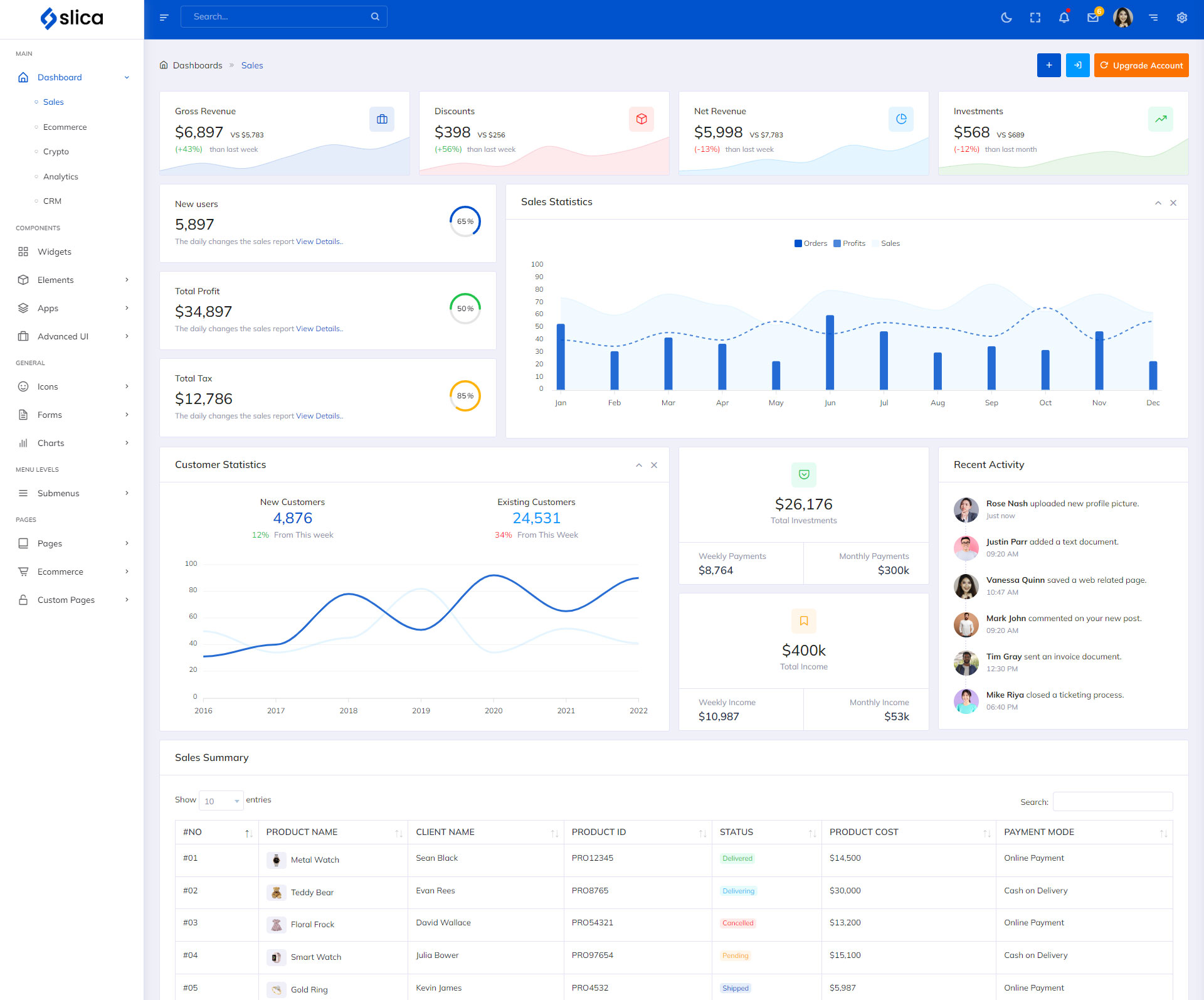Click the blue plus button
This screenshot has height=1000, width=1204.
[1048, 65]
